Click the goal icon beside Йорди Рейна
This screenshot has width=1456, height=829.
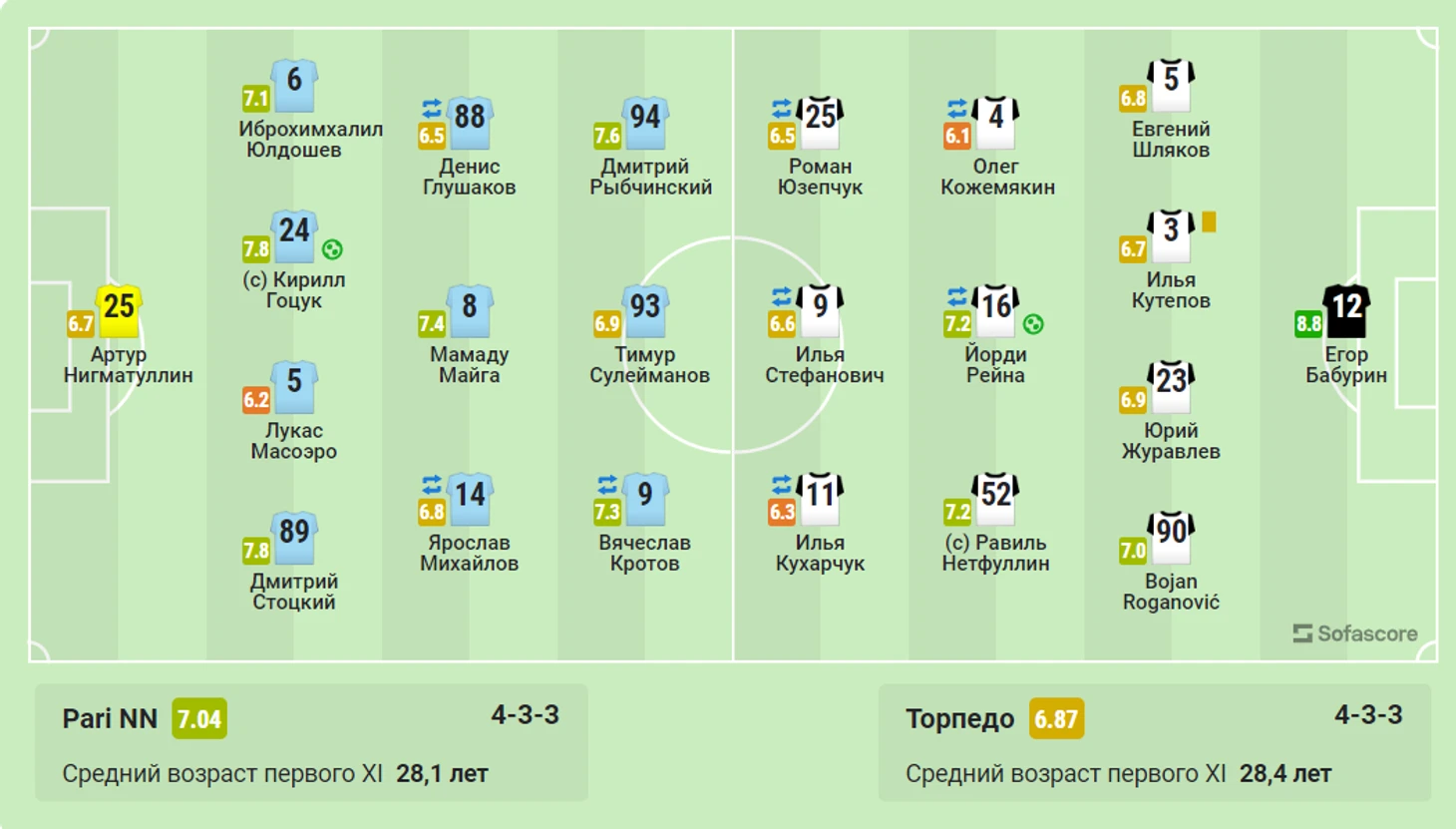(x=1034, y=324)
